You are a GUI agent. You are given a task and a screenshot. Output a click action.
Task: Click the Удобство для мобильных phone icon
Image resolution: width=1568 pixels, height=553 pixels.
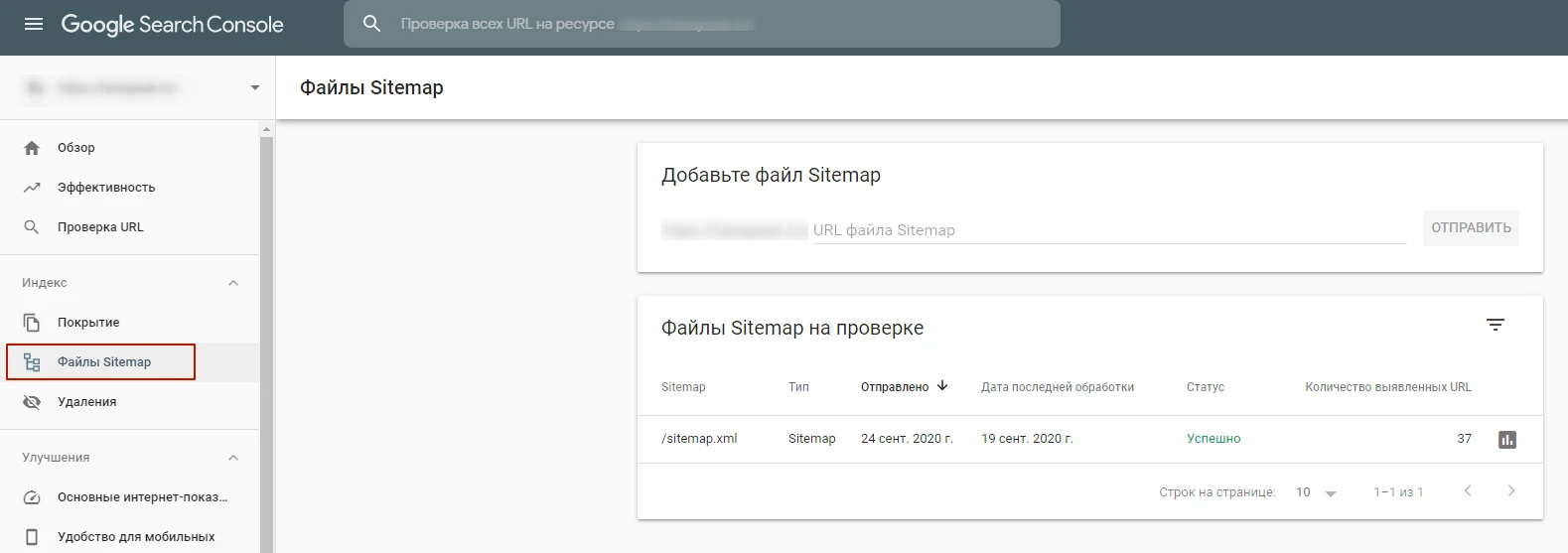pyautogui.click(x=32, y=537)
